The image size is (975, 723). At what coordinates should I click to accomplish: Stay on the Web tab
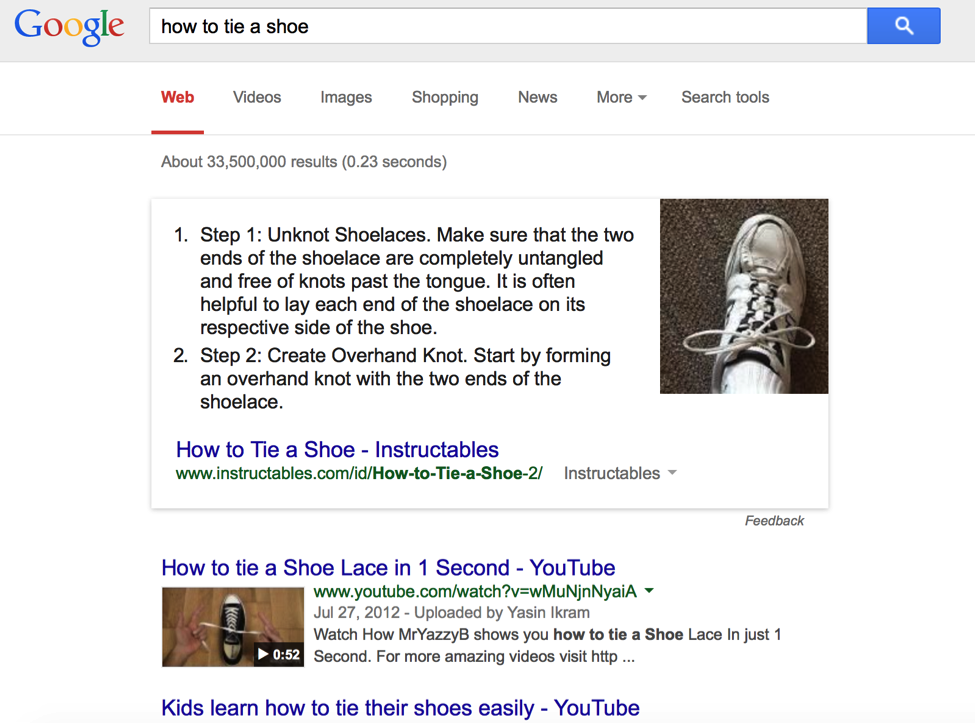(177, 97)
